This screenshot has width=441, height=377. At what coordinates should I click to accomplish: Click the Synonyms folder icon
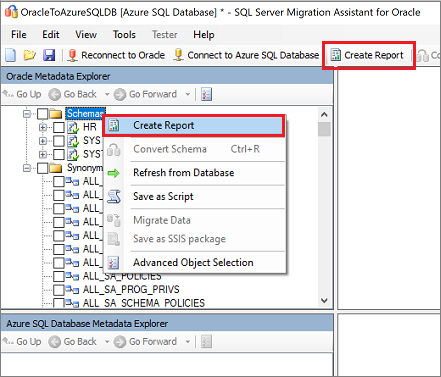pos(56,168)
